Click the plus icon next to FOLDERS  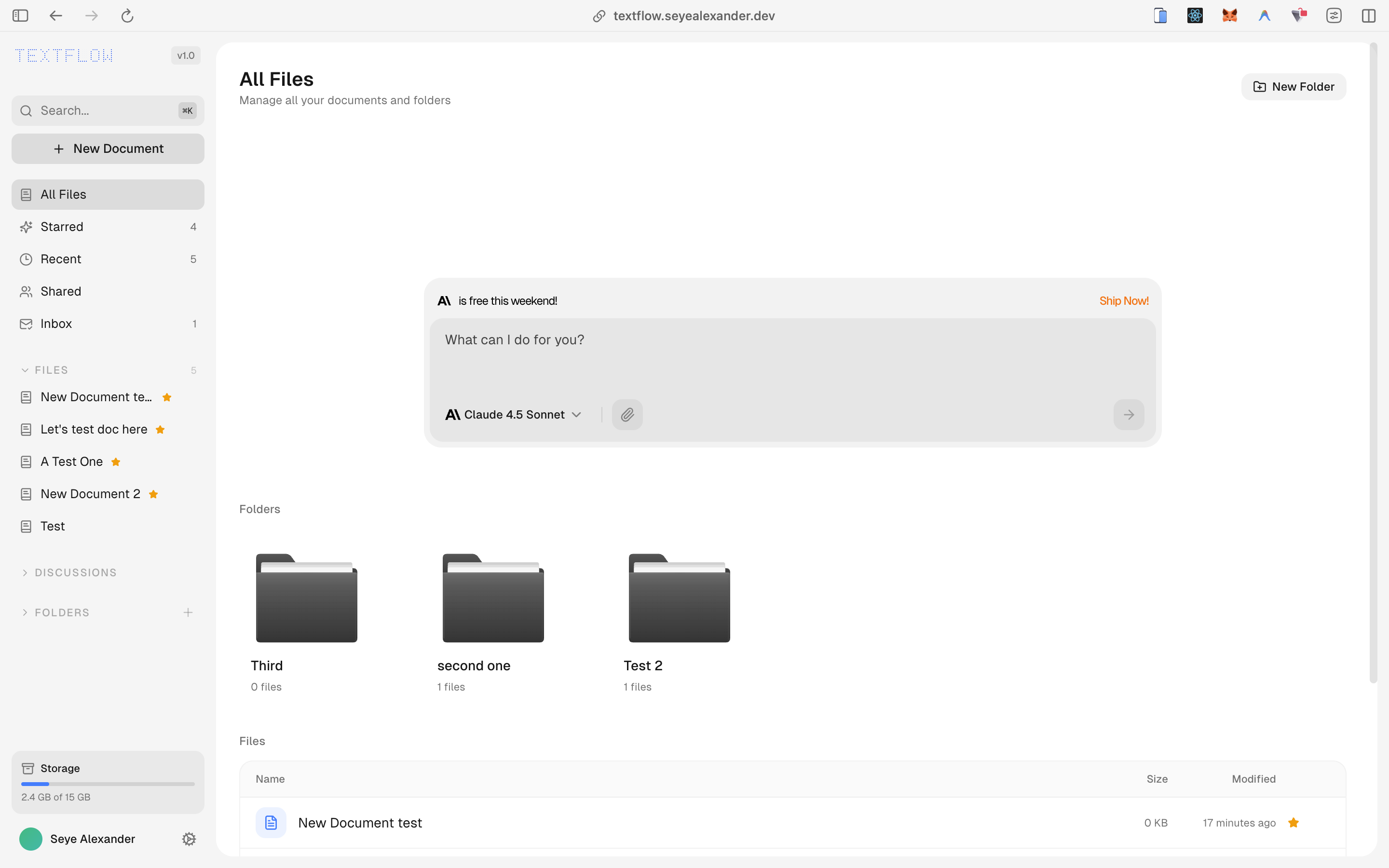coord(188,612)
